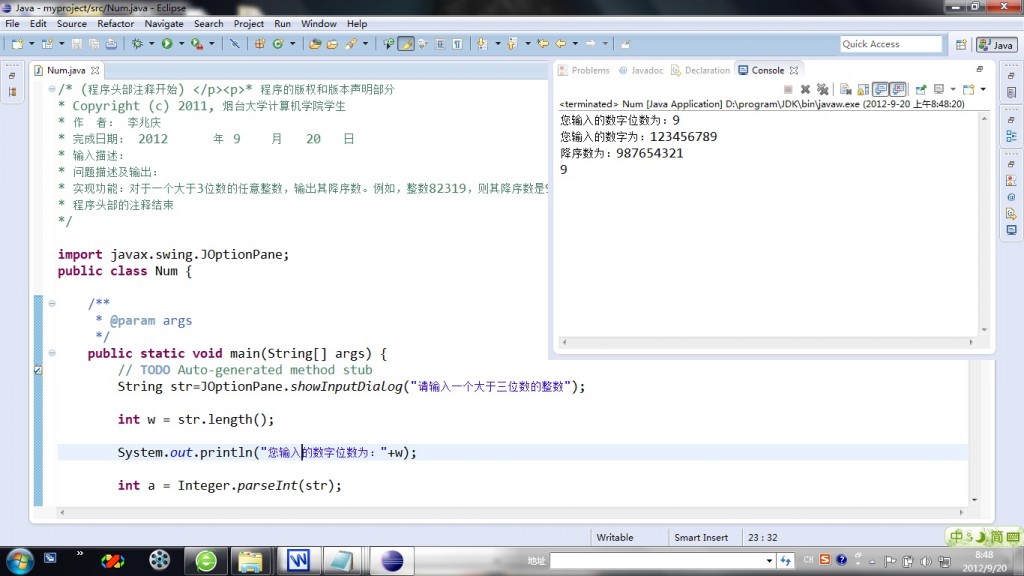Viewport: 1024px width, 576px height.
Task: Click the console horizontal scrollbar
Action: point(767,342)
